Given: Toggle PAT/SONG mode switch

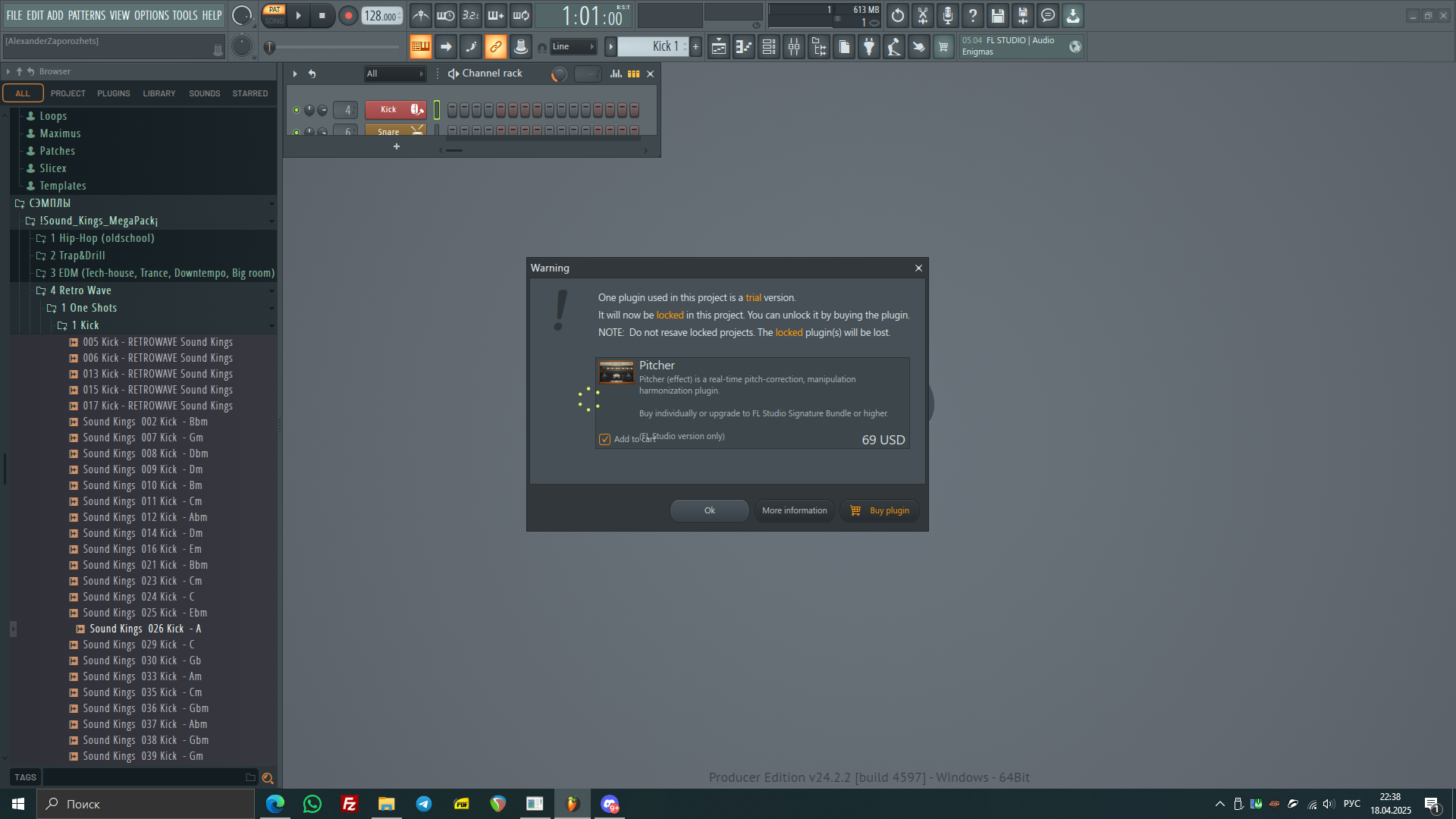Looking at the screenshot, I should point(275,15).
